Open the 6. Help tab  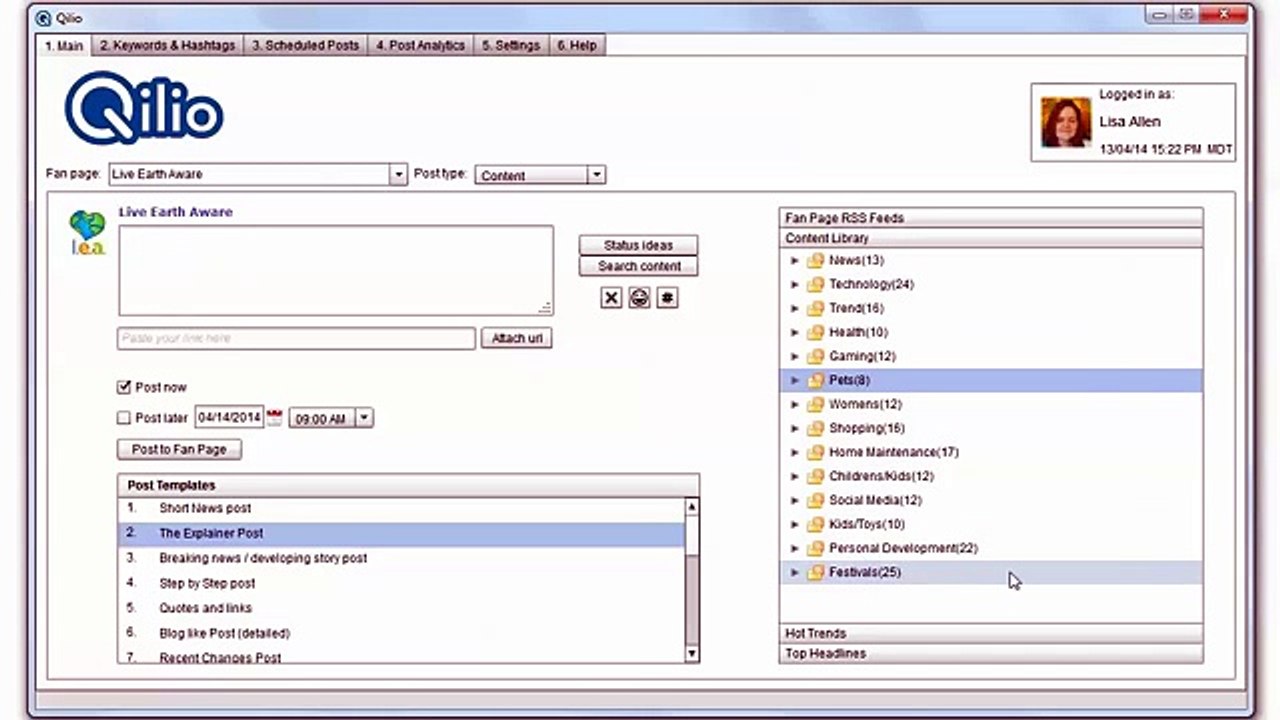[x=577, y=45]
